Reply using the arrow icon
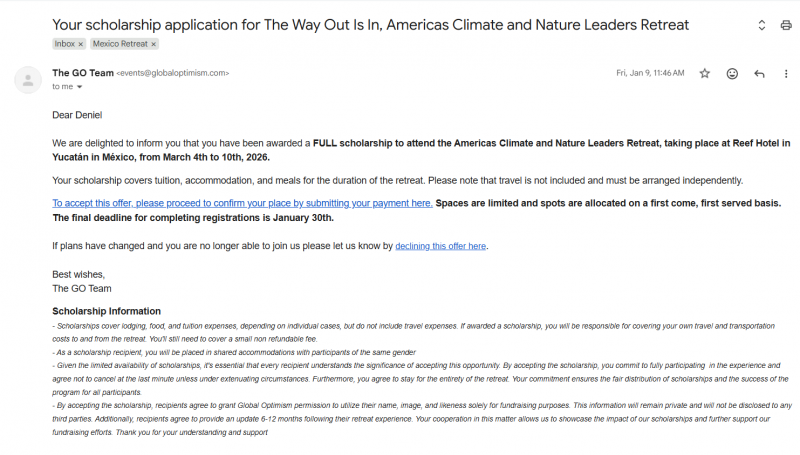 pyautogui.click(x=759, y=73)
